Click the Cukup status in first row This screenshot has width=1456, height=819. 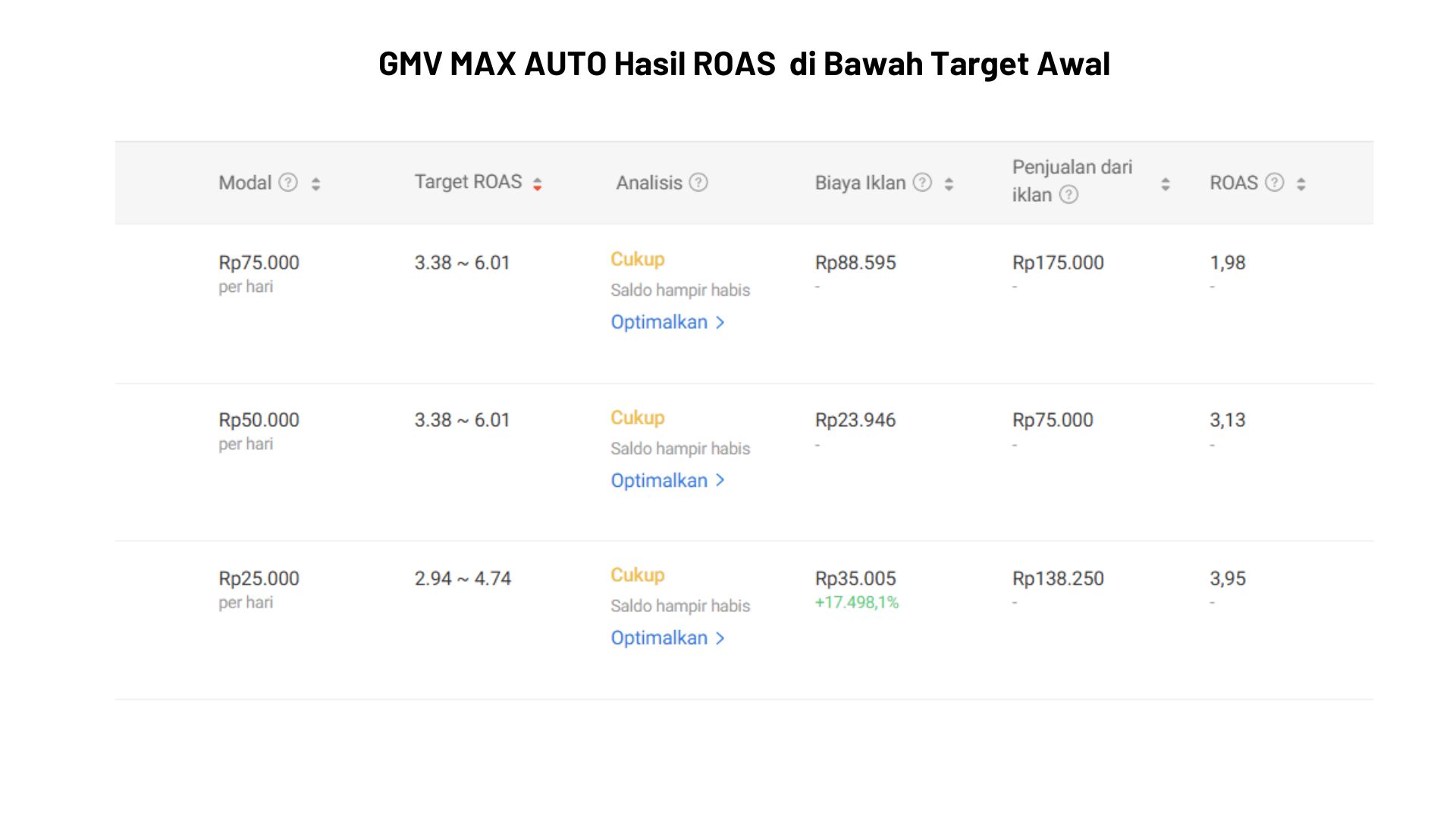638,259
